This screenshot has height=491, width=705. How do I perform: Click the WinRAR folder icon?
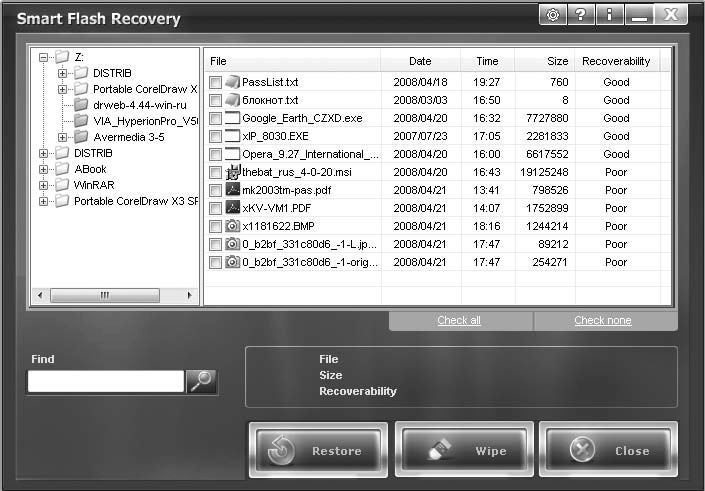pos(62,185)
